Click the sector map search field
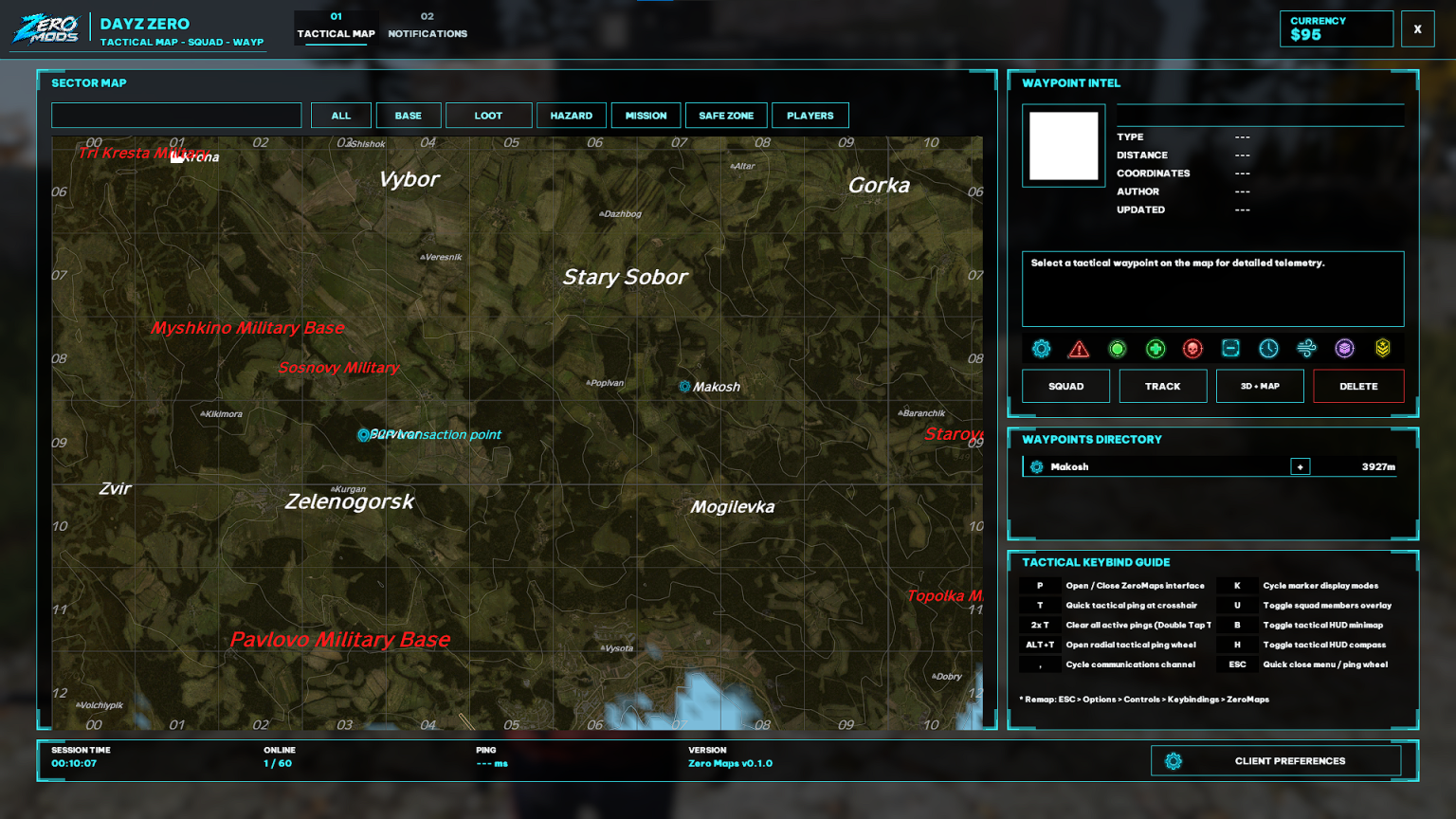 tap(176, 116)
